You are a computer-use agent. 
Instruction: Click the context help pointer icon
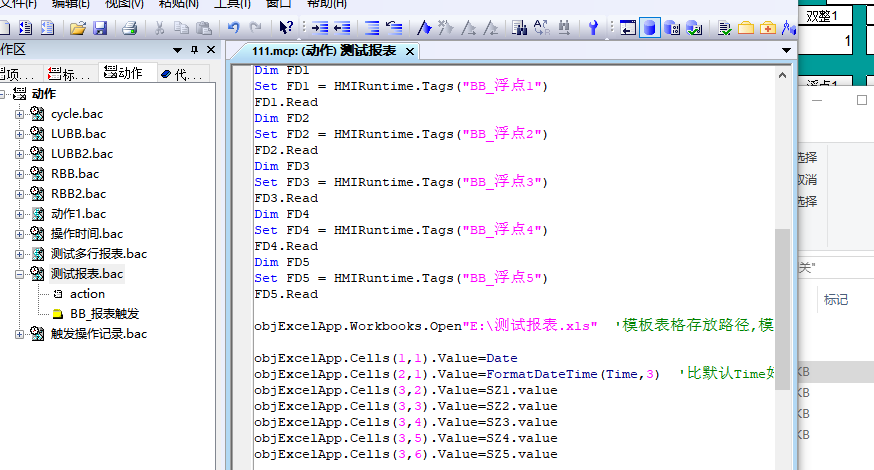[x=286, y=28]
